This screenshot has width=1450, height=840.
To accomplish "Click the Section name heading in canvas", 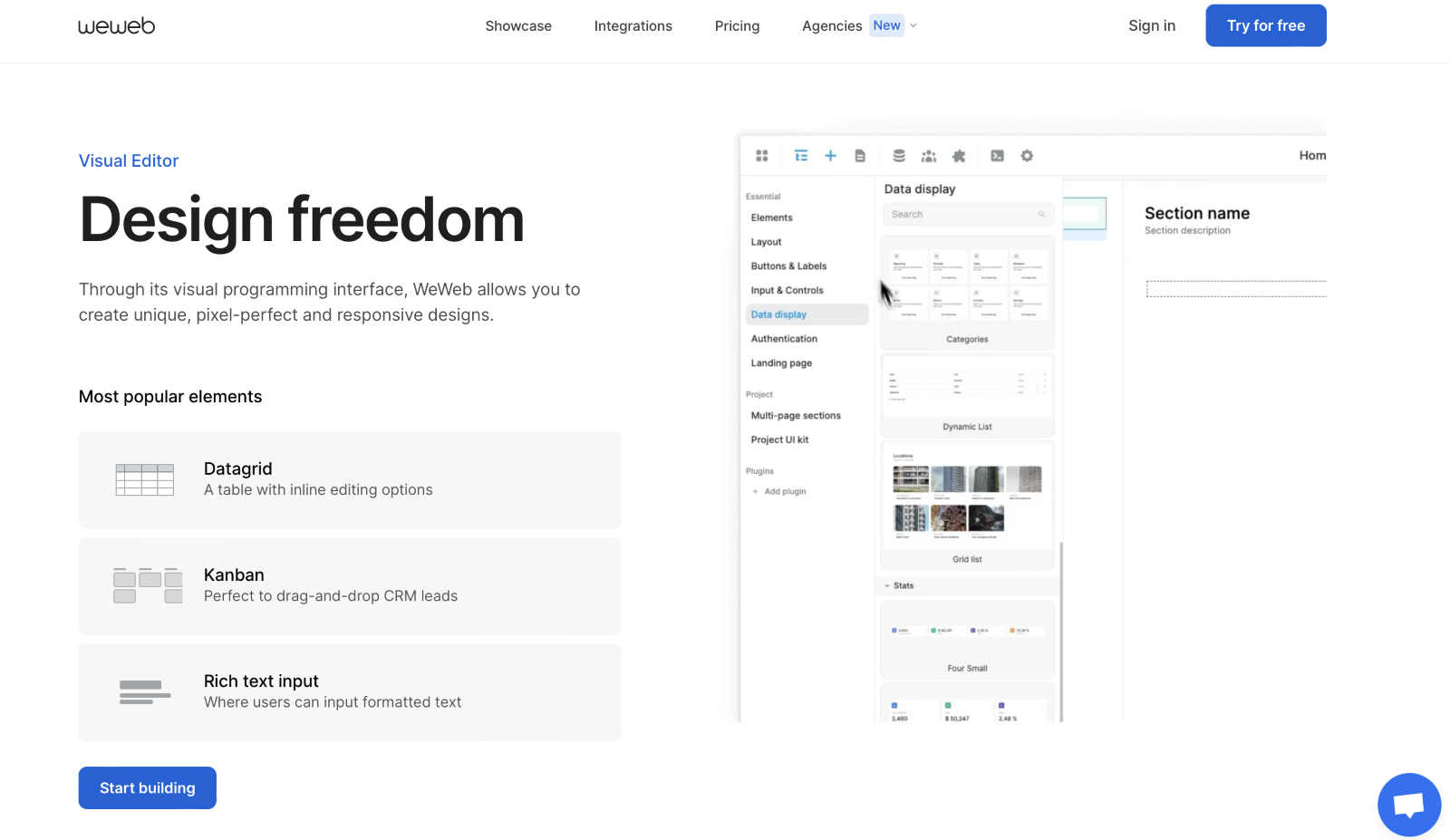I will (x=1197, y=213).
